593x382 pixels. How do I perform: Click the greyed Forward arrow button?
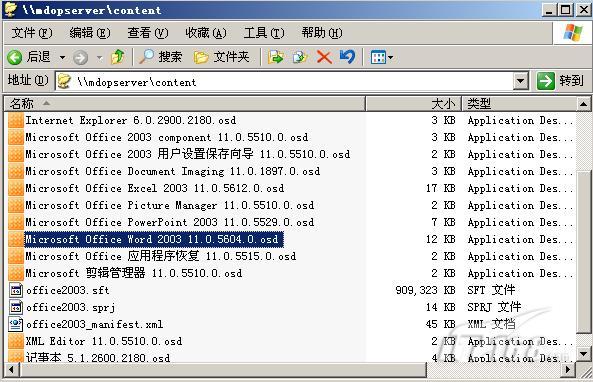pyautogui.click(x=81, y=58)
